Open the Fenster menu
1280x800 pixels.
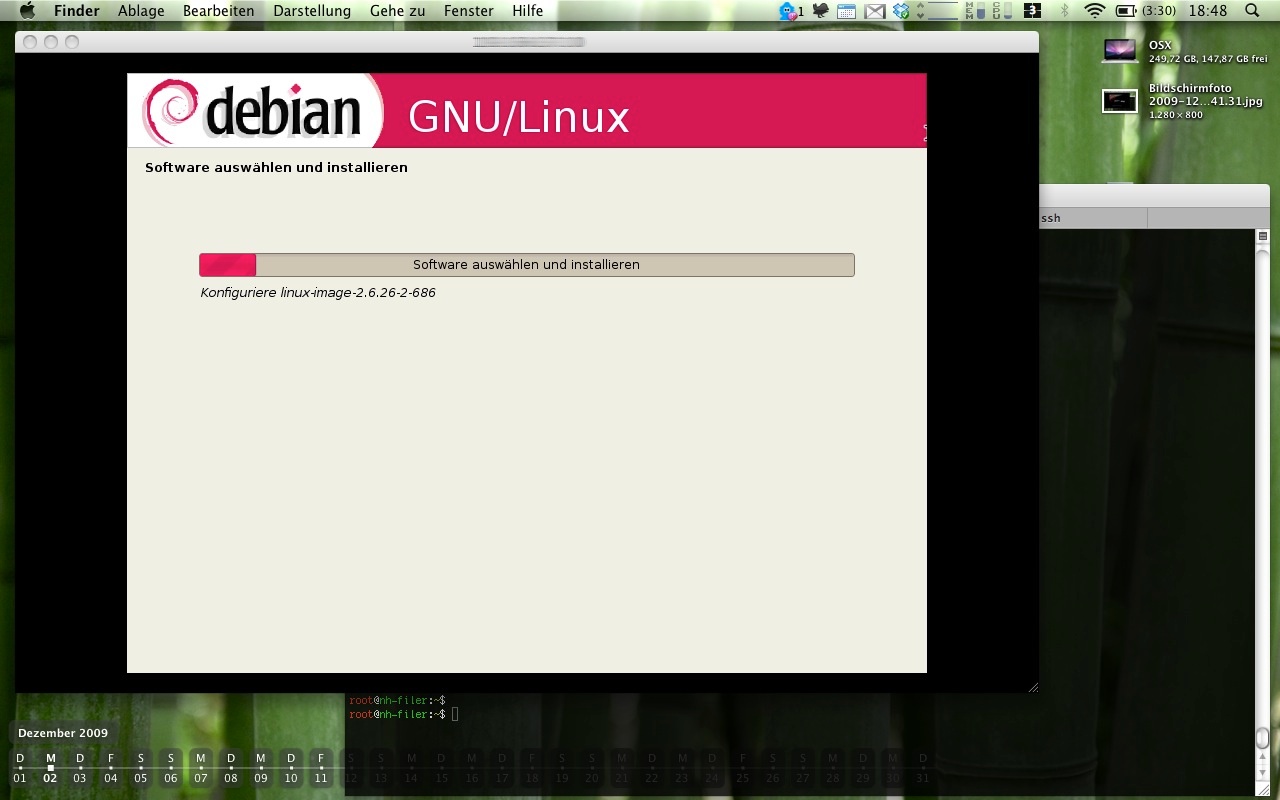[468, 11]
